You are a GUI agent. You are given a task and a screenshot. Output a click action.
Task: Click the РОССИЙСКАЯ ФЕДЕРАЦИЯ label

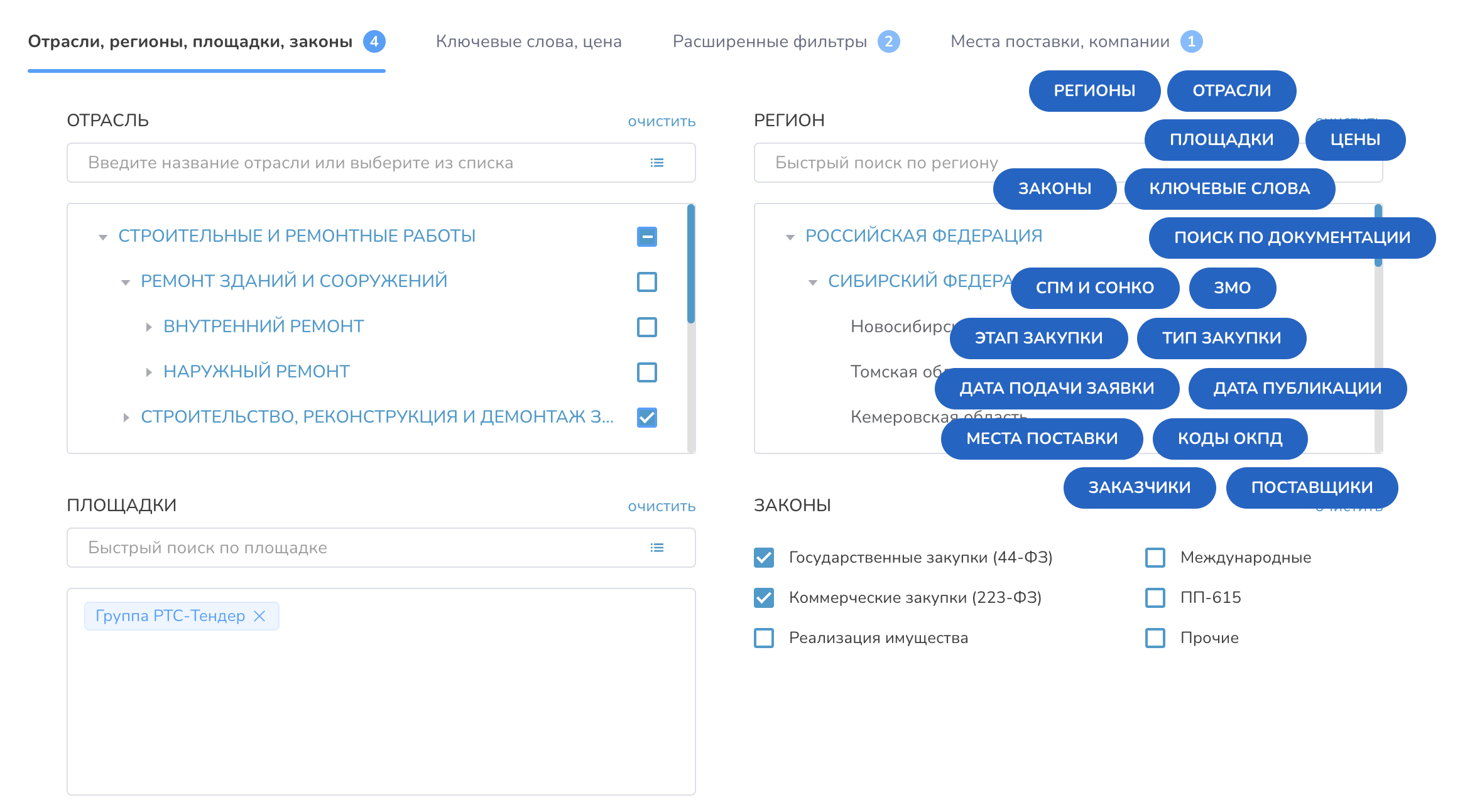click(923, 237)
